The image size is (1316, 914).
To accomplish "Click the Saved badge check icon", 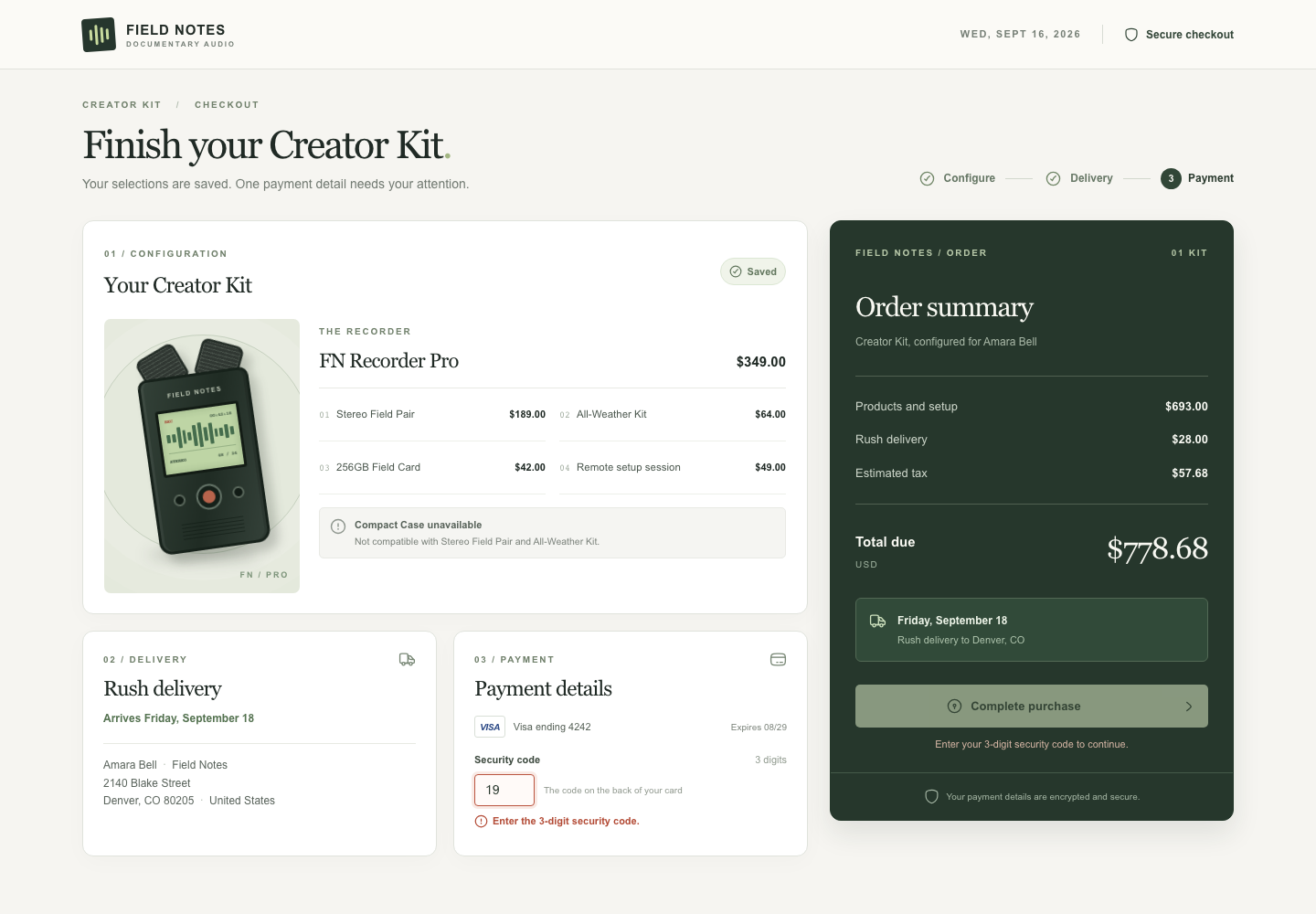I will (736, 271).
